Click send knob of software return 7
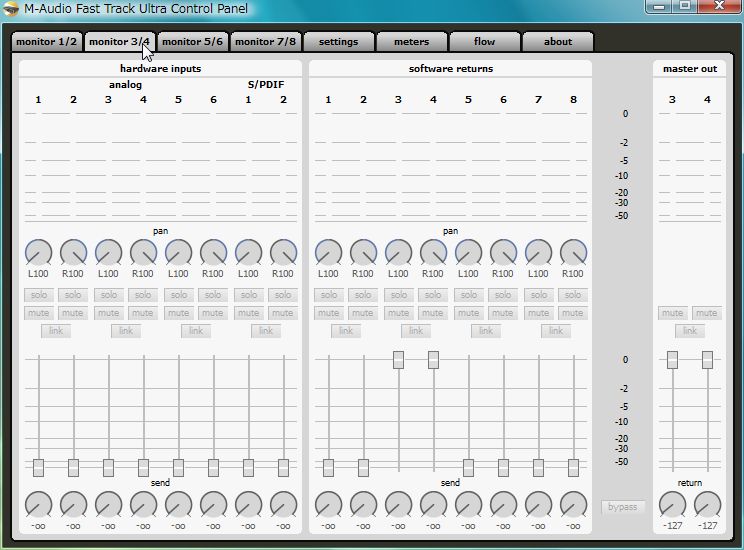Image resolution: width=744 pixels, height=550 pixels. (x=539, y=504)
